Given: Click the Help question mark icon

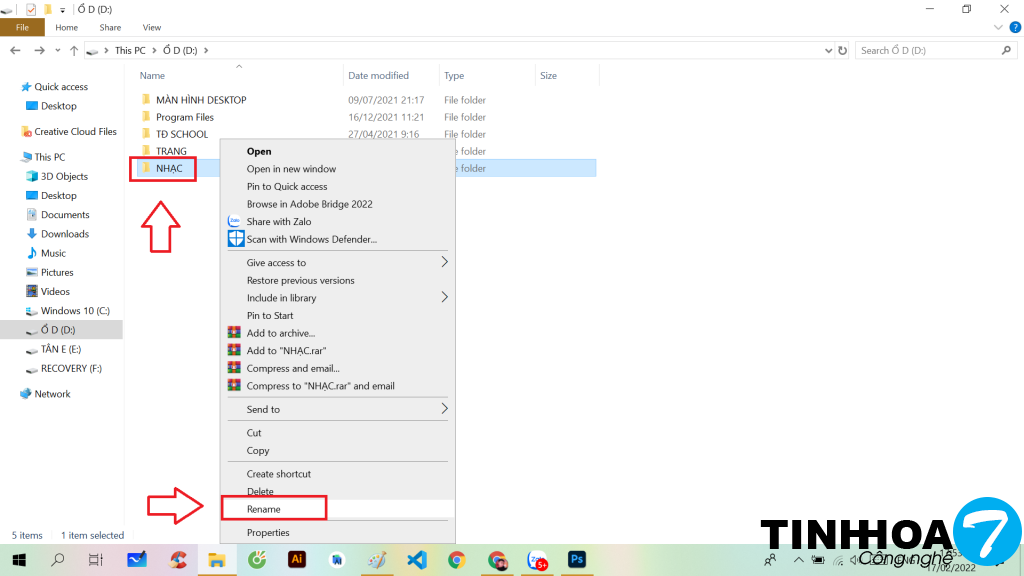Looking at the screenshot, I should pos(1015,28).
